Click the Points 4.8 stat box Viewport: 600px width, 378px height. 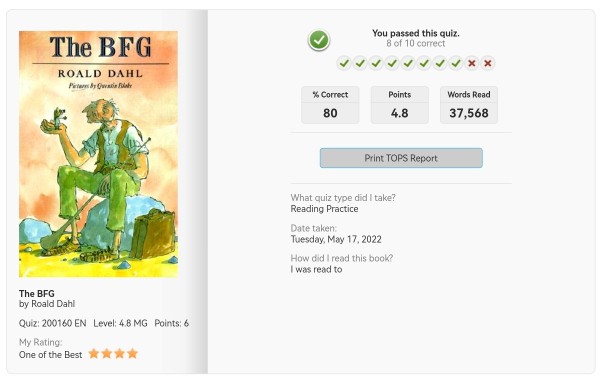pyautogui.click(x=399, y=105)
